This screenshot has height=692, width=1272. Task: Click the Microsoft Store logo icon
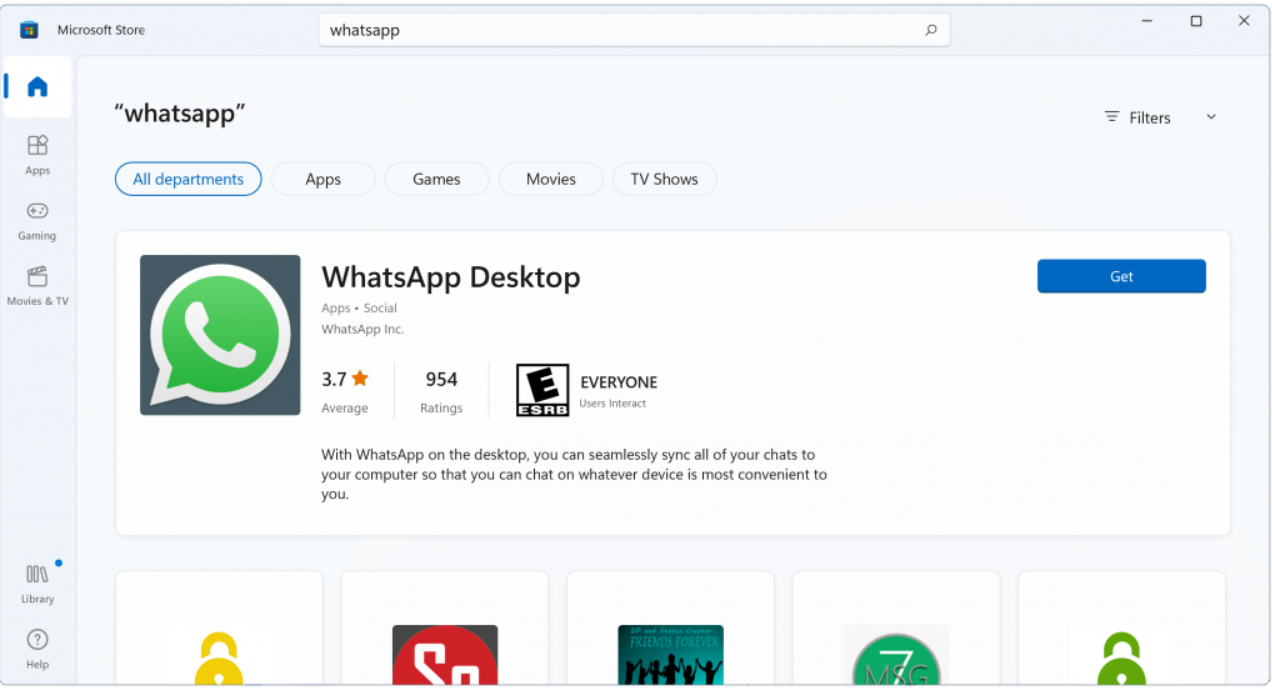[29, 30]
